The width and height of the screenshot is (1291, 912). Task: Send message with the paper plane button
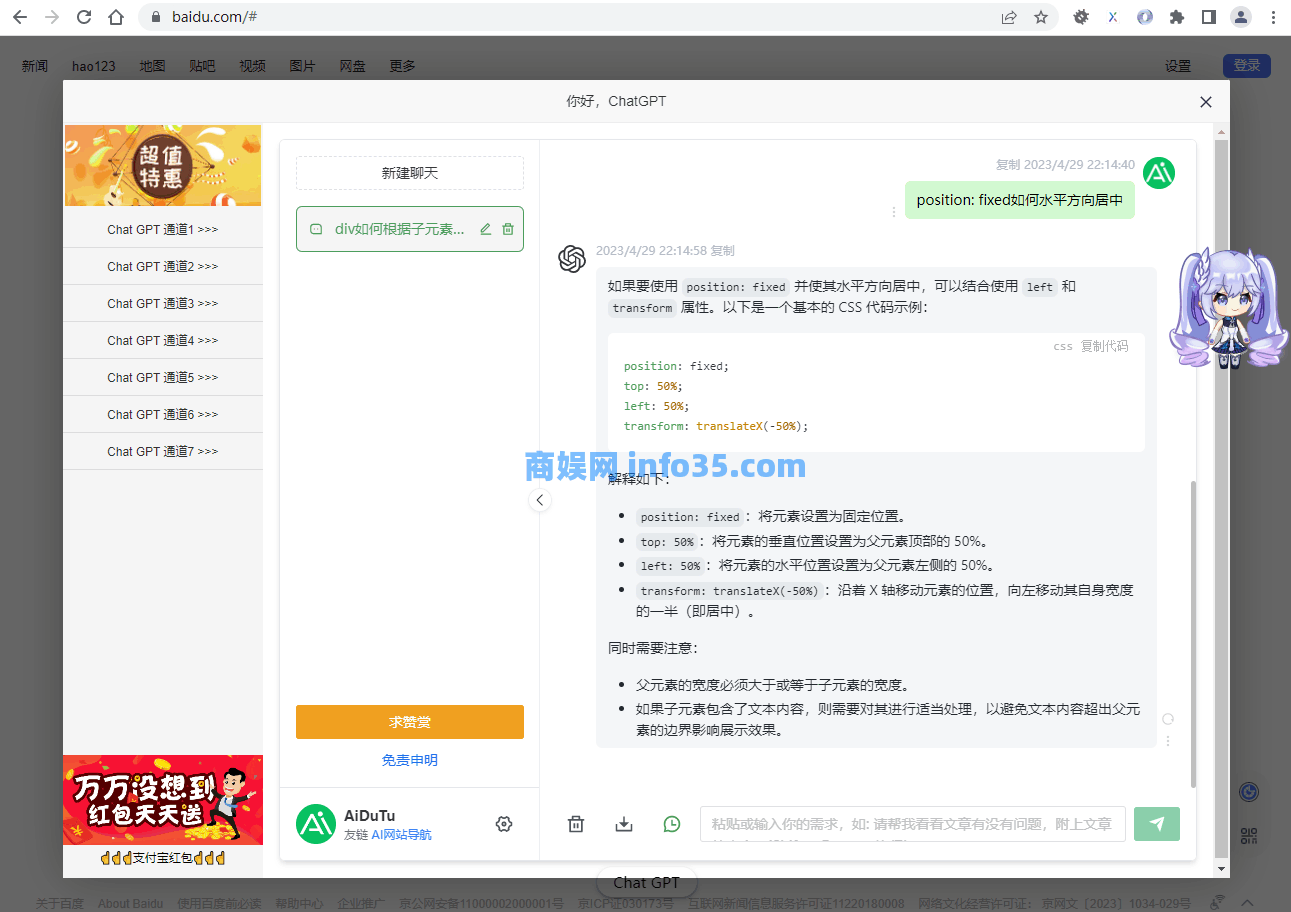click(1157, 824)
